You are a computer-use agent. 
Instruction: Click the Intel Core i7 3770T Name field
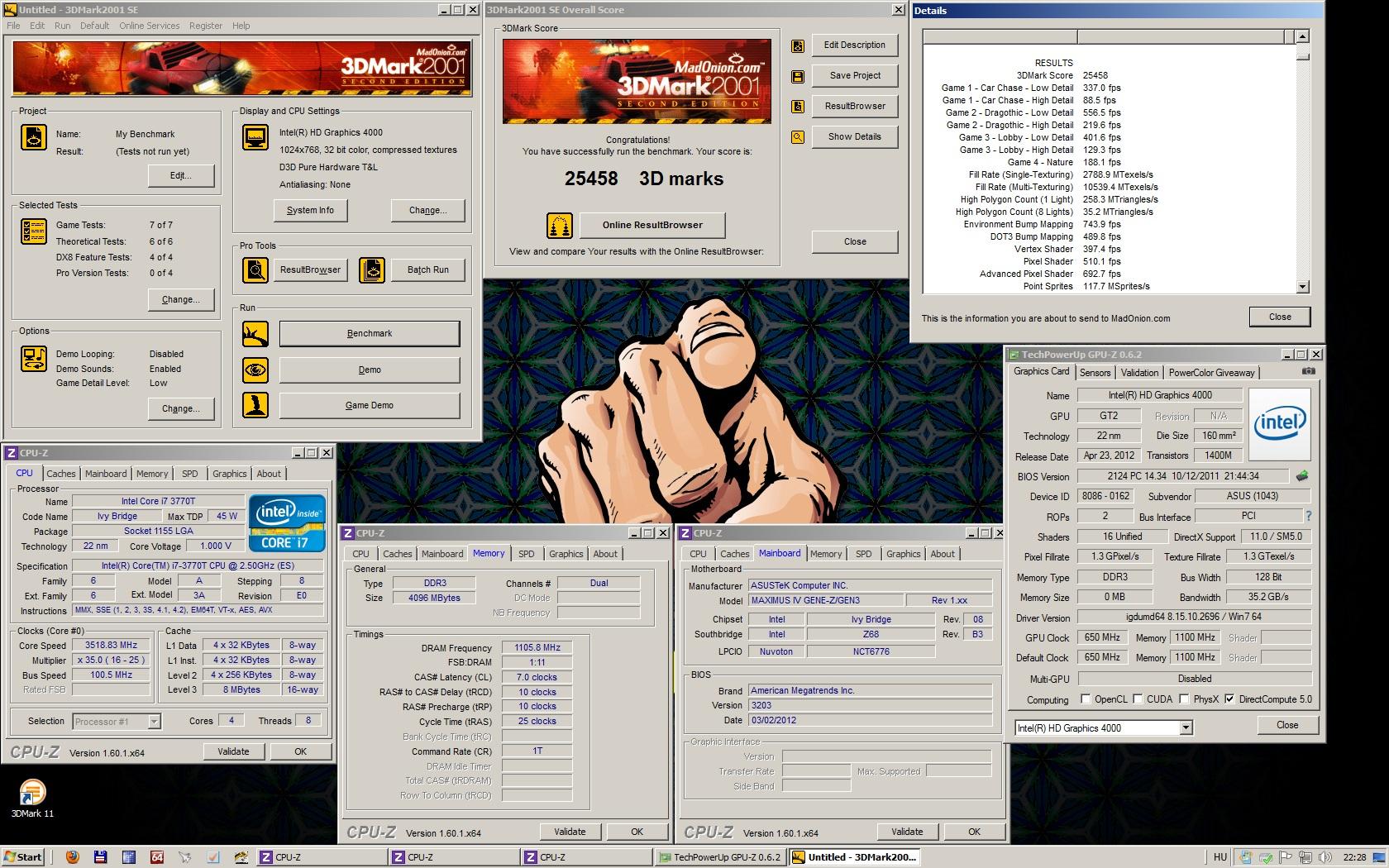pos(158,501)
